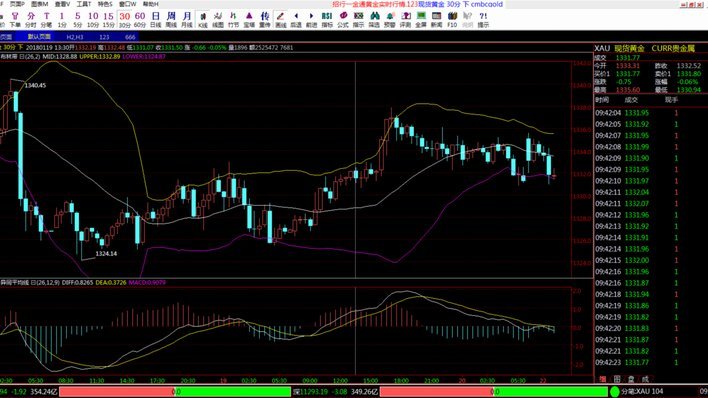Click the 1340.45 high price label
Image resolution: width=708 pixels, height=398 pixels.
35,85
